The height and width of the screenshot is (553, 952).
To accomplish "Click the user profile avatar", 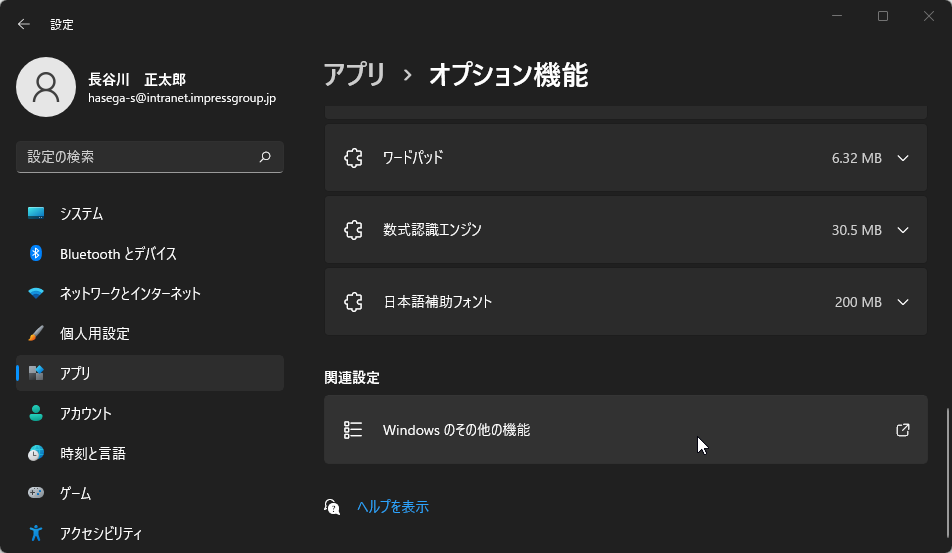I will (x=46, y=87).
